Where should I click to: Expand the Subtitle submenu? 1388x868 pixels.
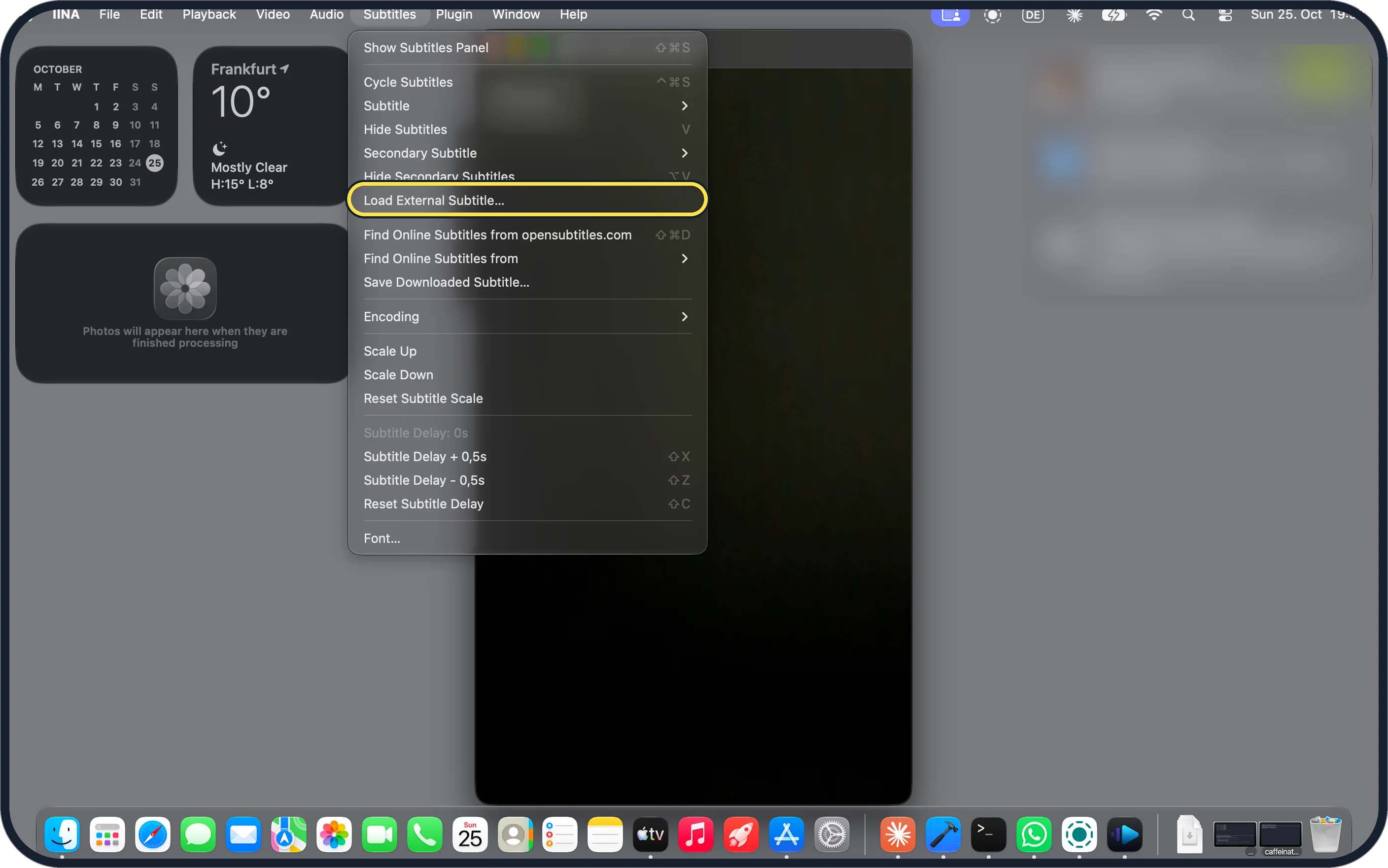pyautogui.click(x=527, y=105)
